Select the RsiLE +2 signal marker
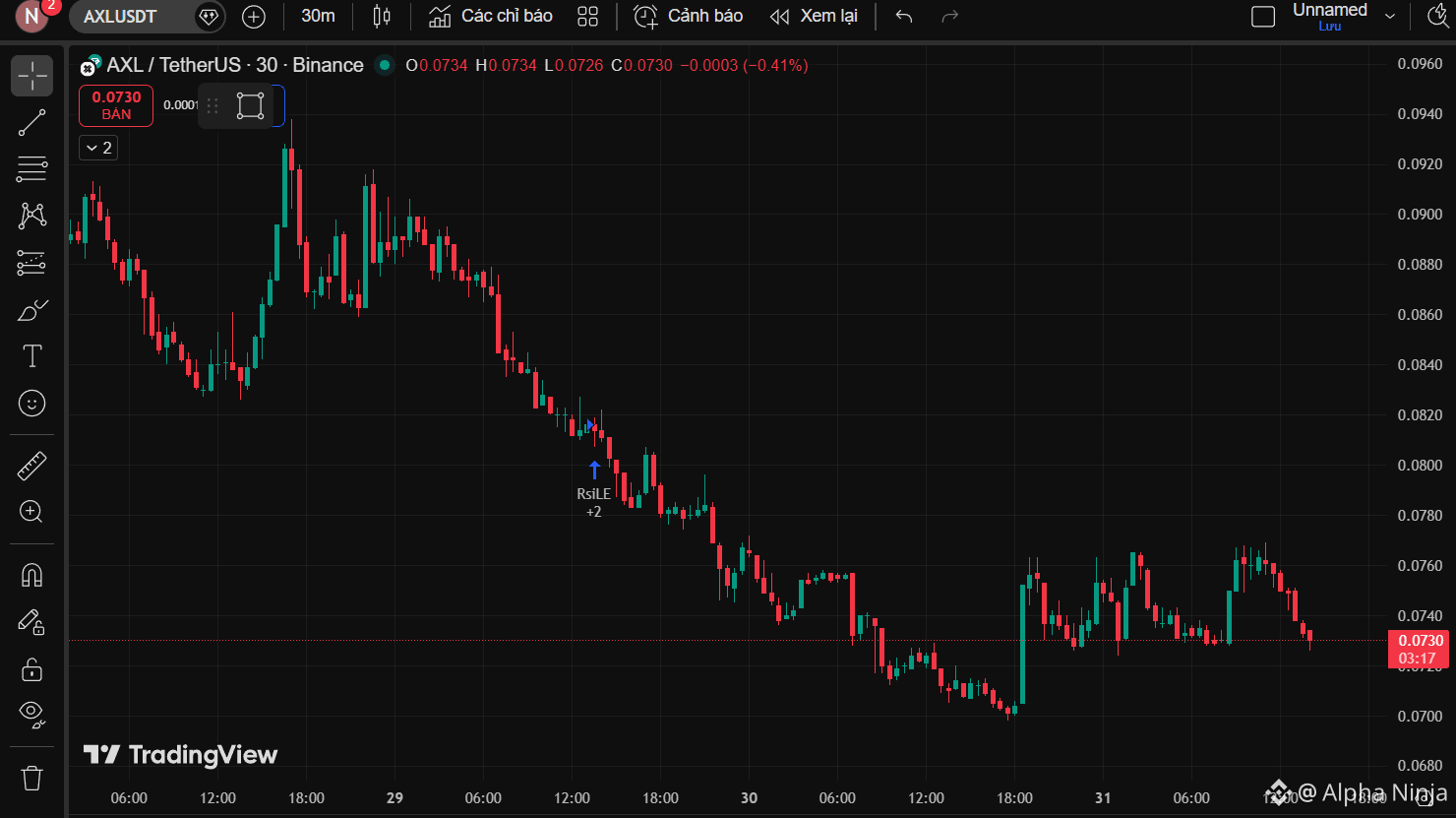Image resolution: width=1456 pixels, height=818 pixels. pos(594,489)
